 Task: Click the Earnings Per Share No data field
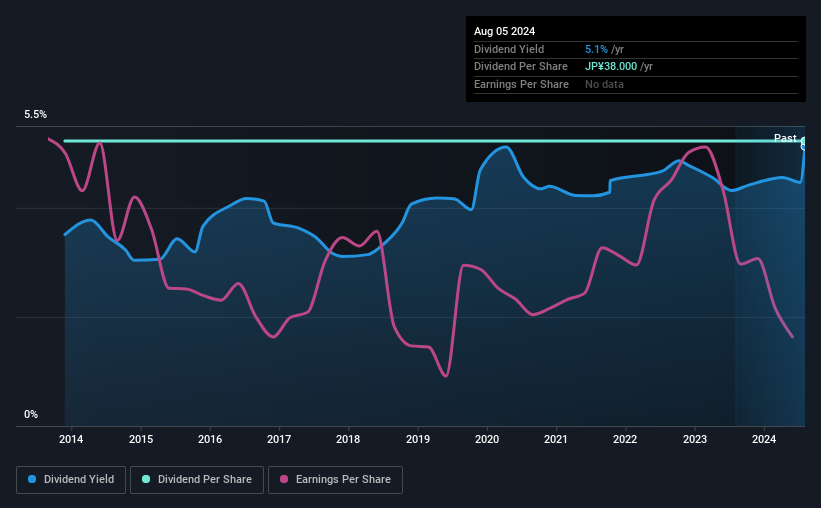[604, 84]
